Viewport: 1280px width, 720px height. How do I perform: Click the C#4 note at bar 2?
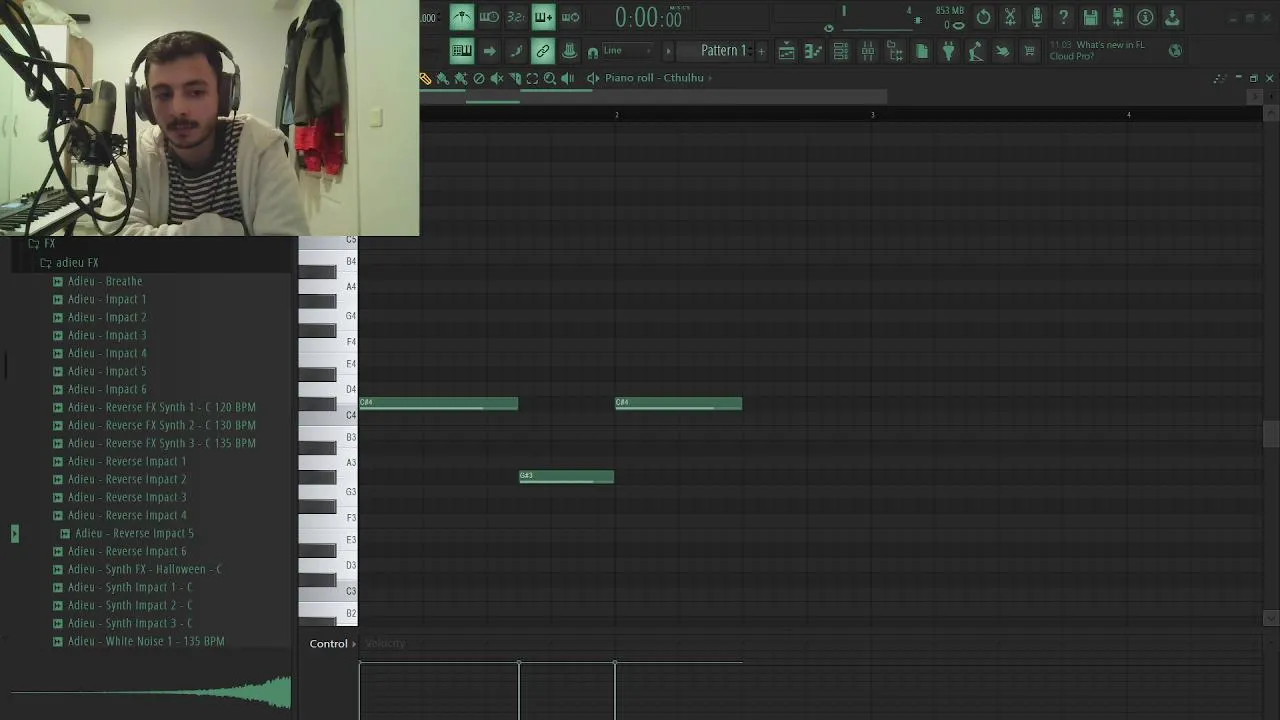[x=679, y=403]
